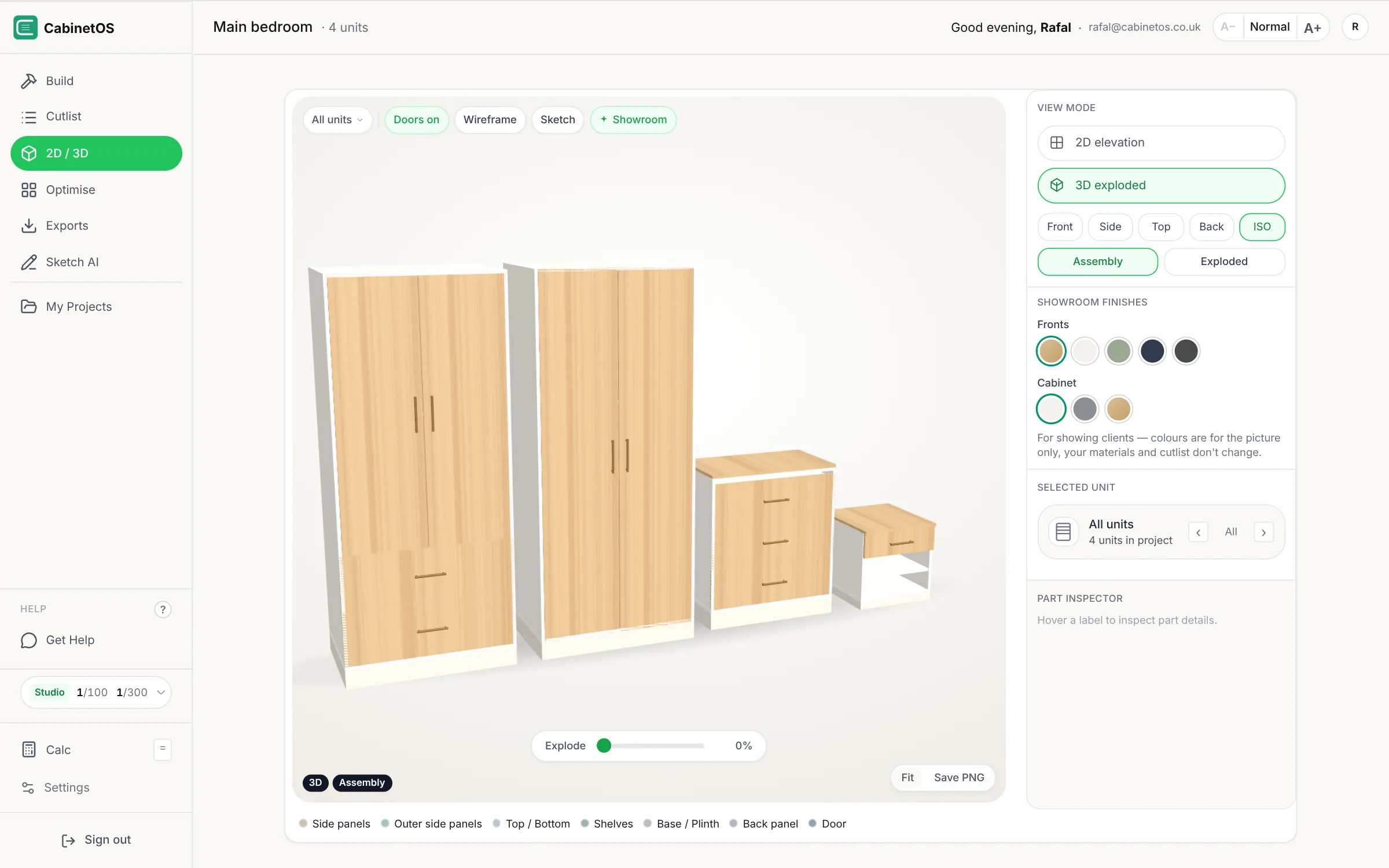Image resolution: width=1389 pixels, height=868 pixels.
Task: Select the Optimise grid icon
Action: tap(29, 190)
